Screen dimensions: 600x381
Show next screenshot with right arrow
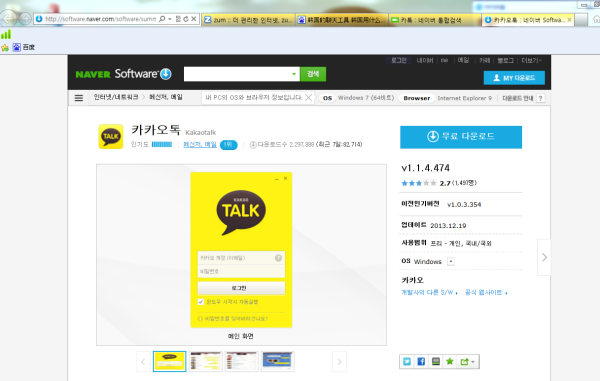tap(339, 361)
